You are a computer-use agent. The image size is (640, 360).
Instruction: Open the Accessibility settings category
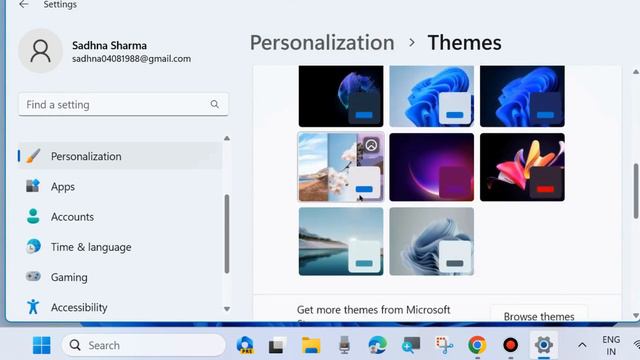(x=120, y=307)
